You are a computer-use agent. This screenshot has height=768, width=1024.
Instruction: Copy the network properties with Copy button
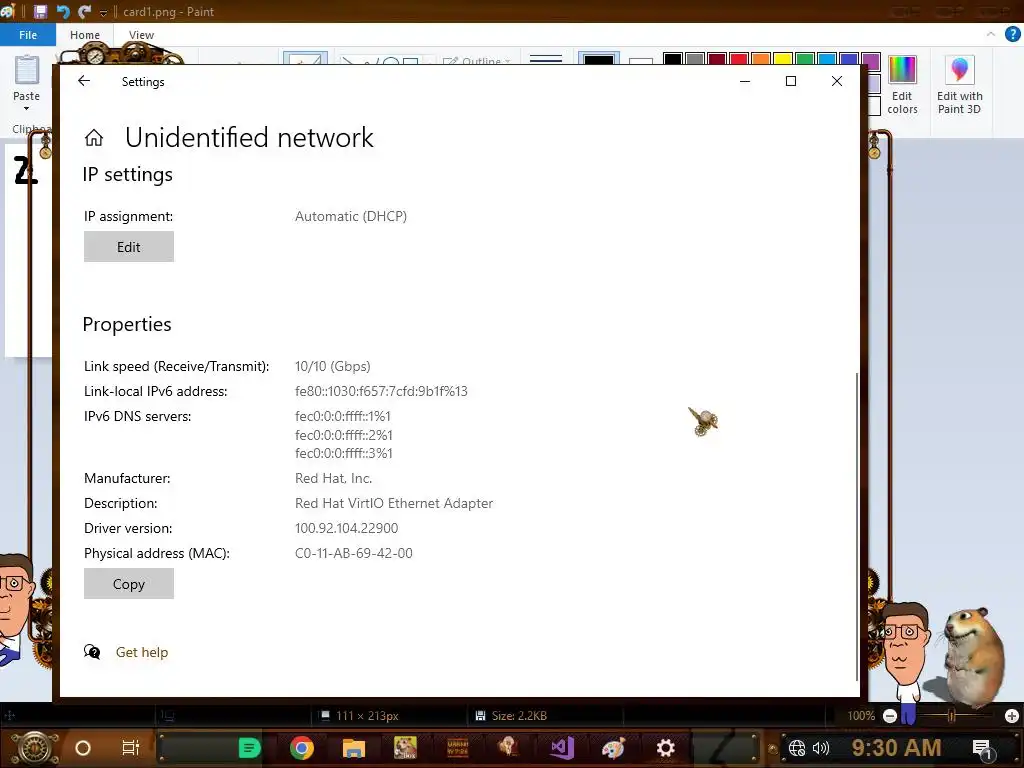129,584
